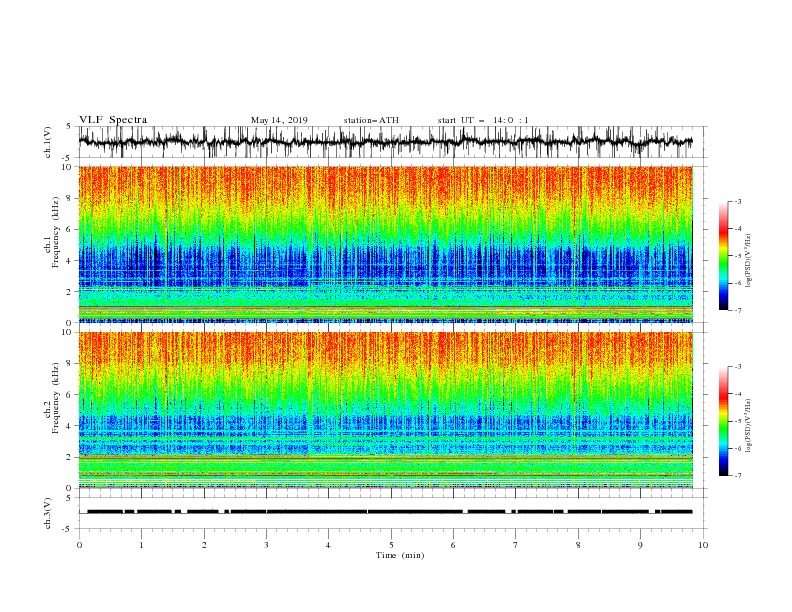Select the "start UT = 14:0 :1" text
The height and width of the screenshot is (612, 792).
click(x=483, y=120)
